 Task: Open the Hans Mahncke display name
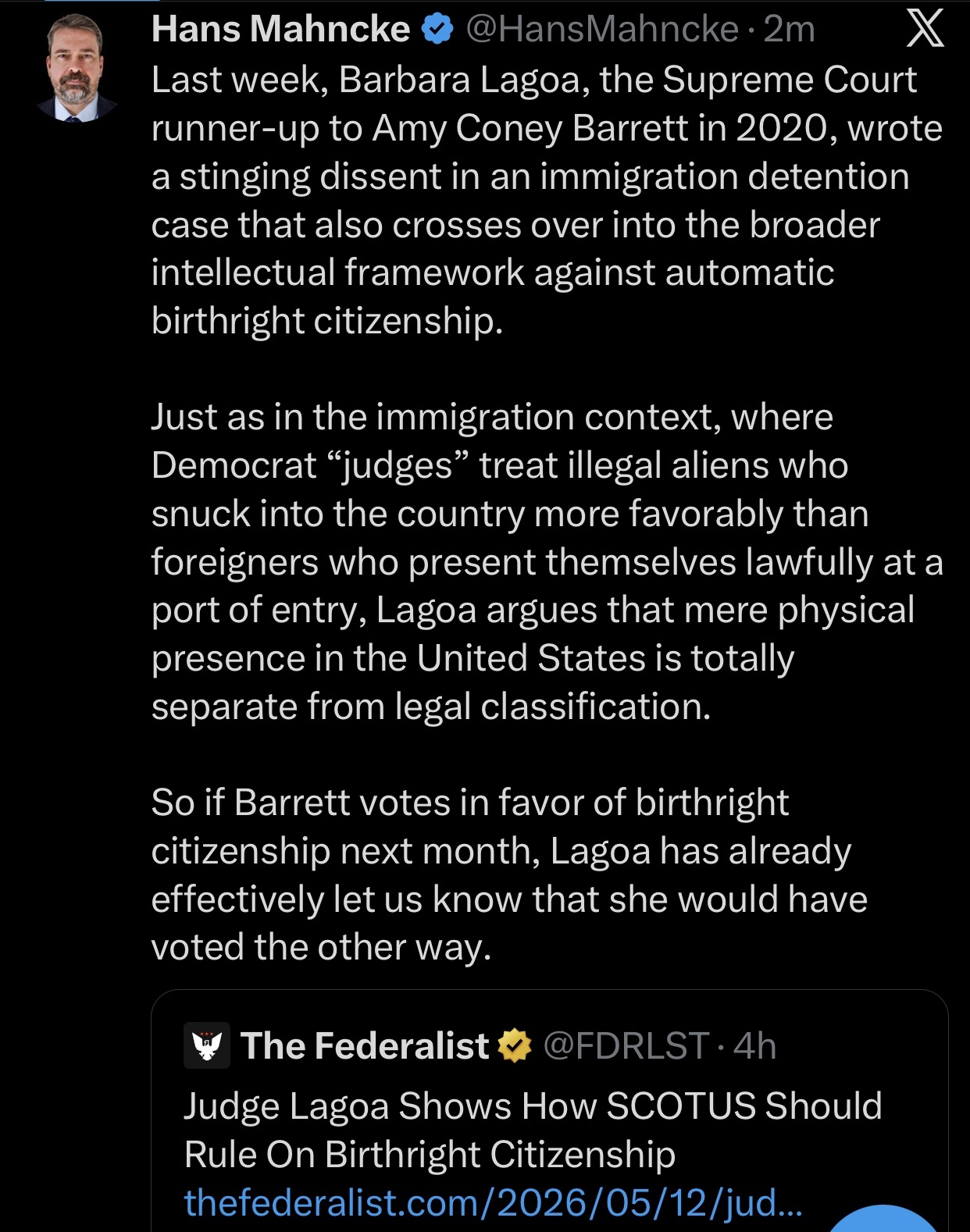(280, 29)
